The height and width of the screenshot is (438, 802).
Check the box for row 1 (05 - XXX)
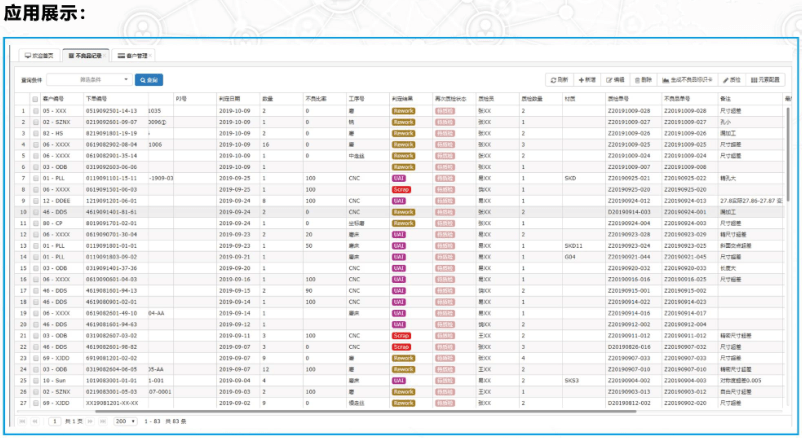tap(35, 111)
